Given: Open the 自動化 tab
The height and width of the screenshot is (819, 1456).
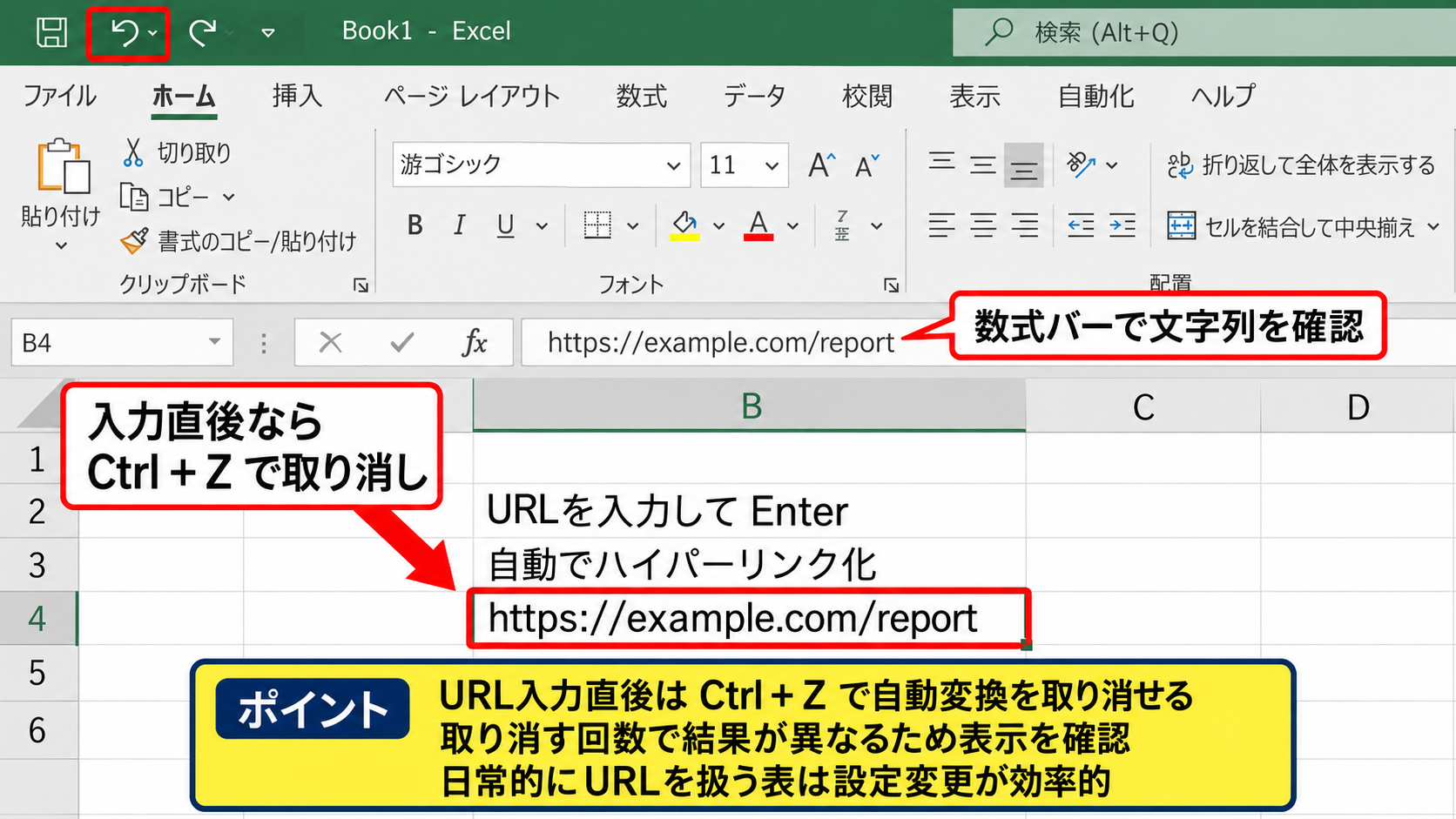Looking at the screenshot, I should tap(1095, 96).
